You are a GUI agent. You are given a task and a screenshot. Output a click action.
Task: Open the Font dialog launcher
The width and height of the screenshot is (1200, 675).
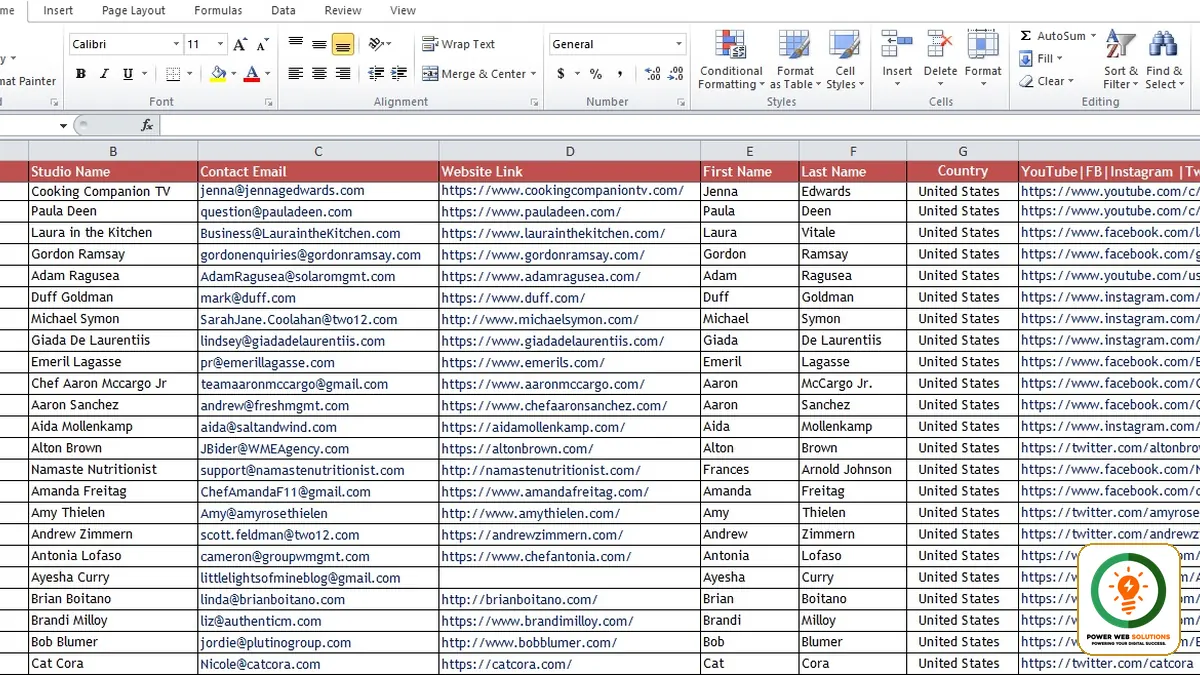point(268,102)
